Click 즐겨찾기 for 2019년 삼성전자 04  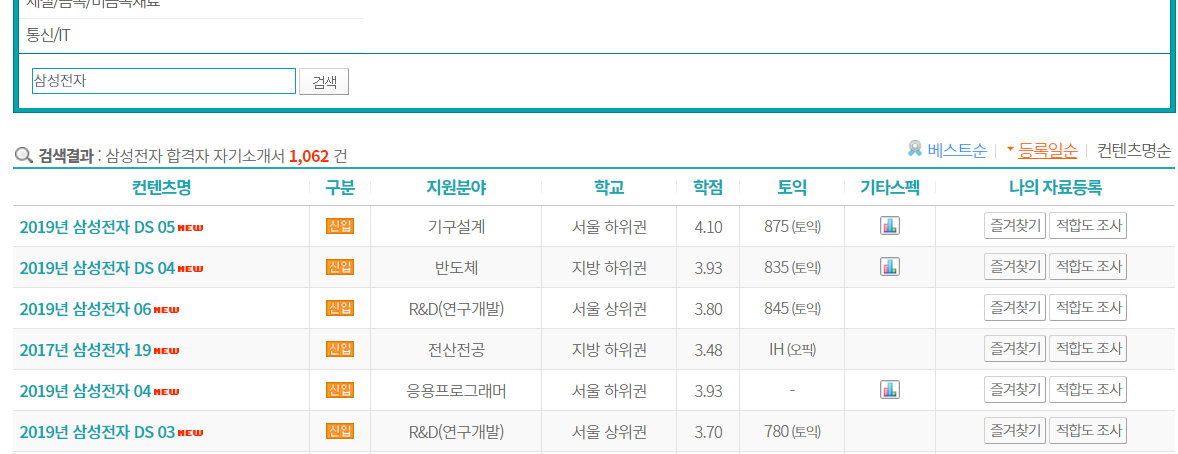[x=1015, y=389]
